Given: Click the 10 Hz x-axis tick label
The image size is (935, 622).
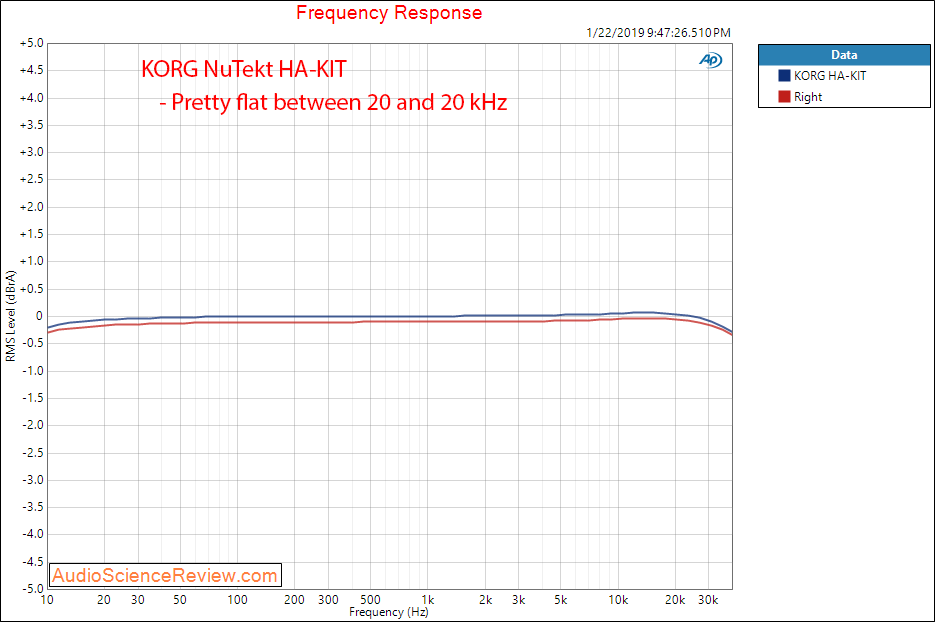Looking at the screenshot, I should tap(47, 600).
